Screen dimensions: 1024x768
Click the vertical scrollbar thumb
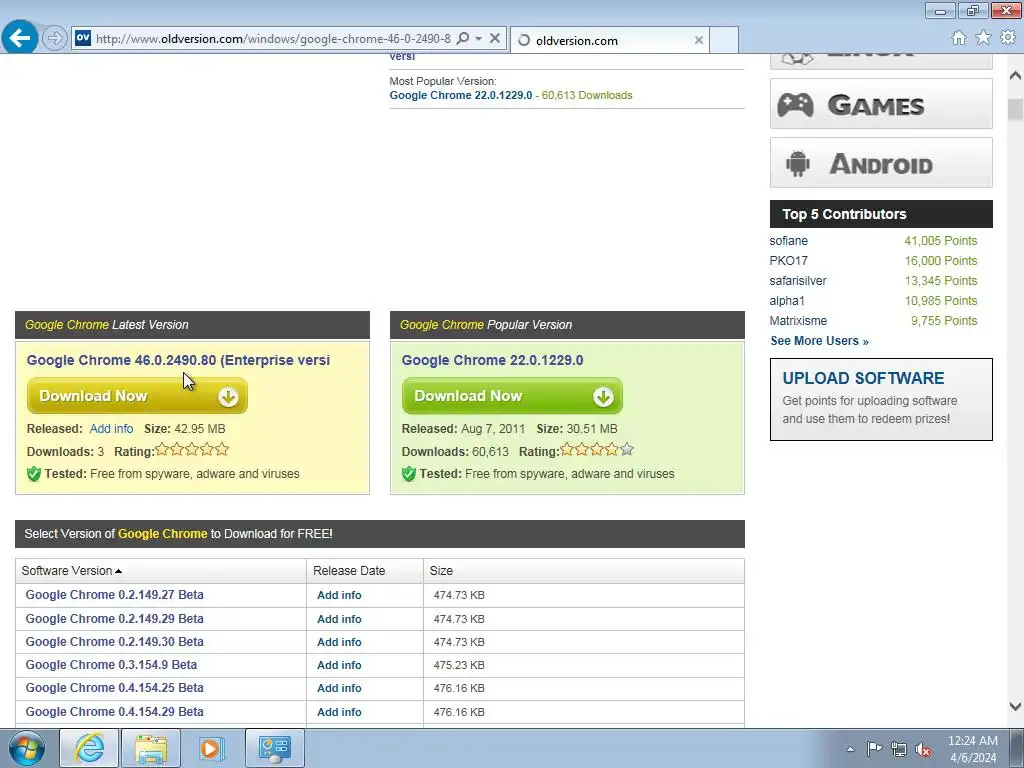tap(1015, 110)
